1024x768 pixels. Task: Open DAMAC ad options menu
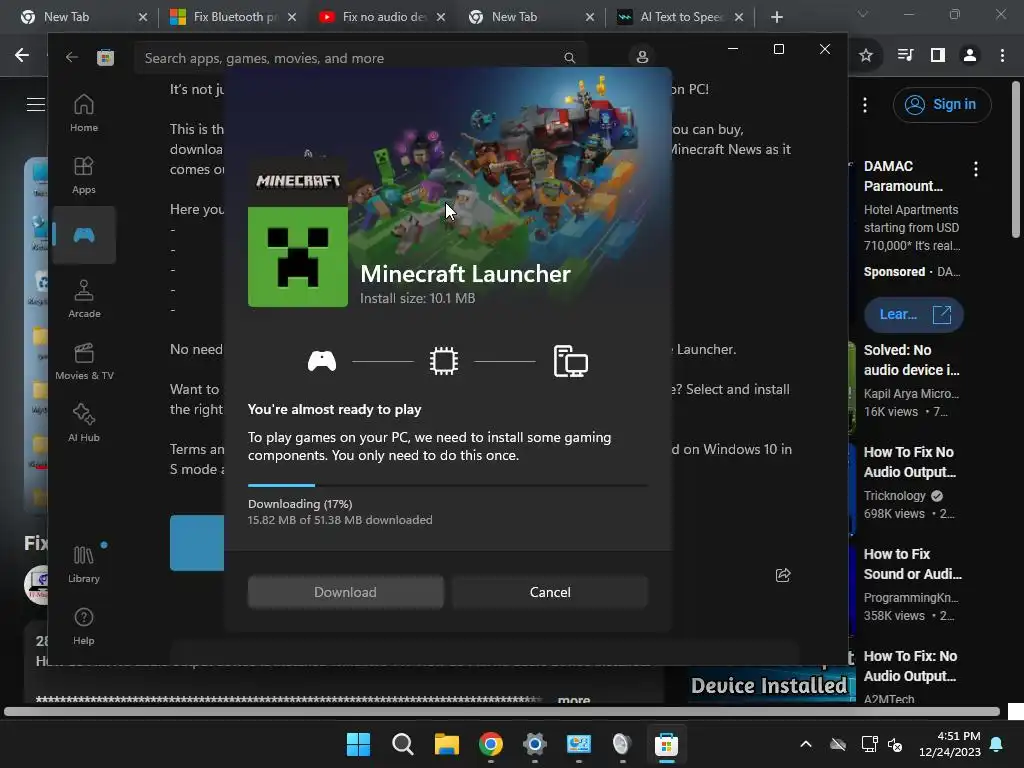tap(976, 169)
